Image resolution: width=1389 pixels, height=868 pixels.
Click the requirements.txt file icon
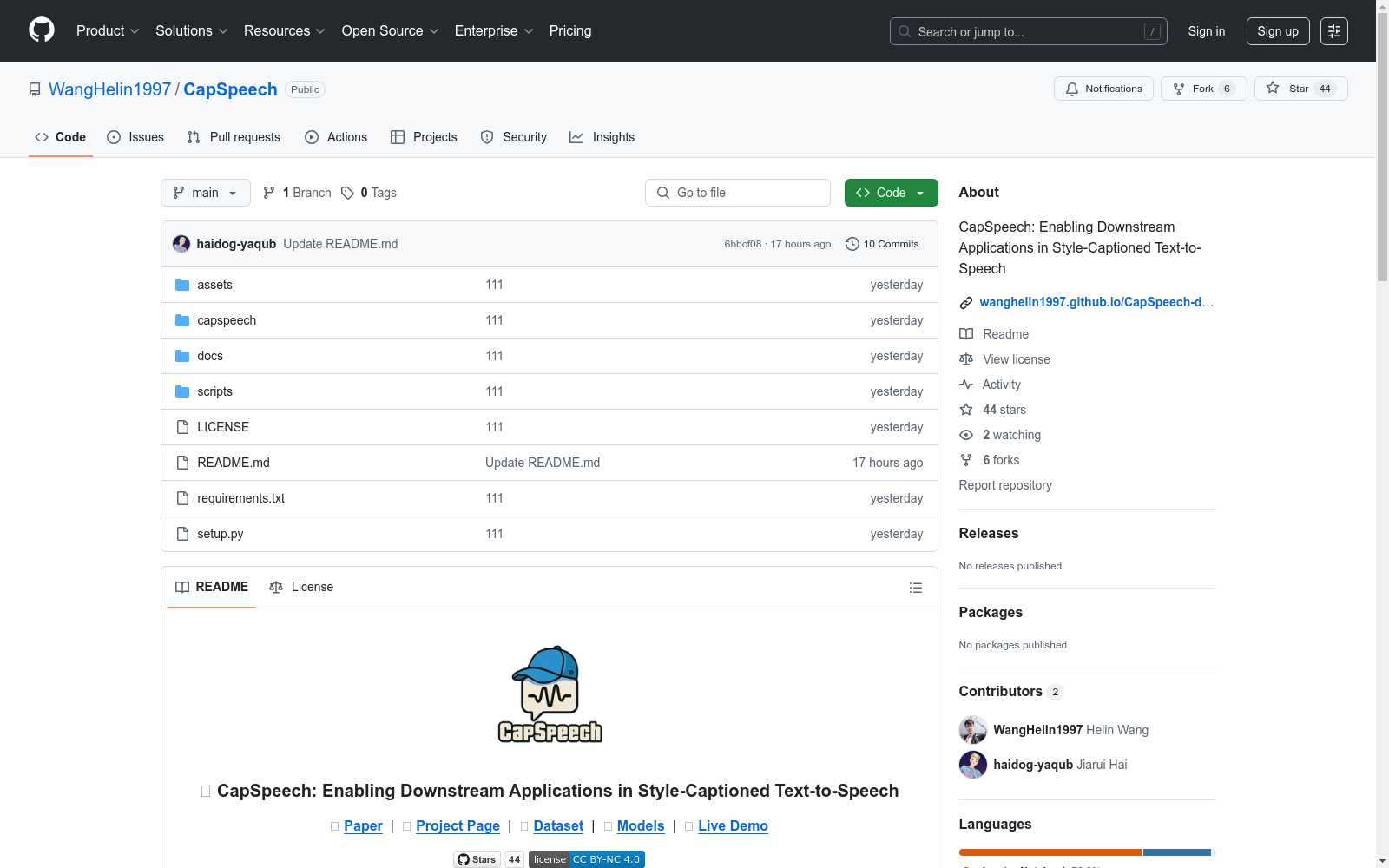[182, 498]
